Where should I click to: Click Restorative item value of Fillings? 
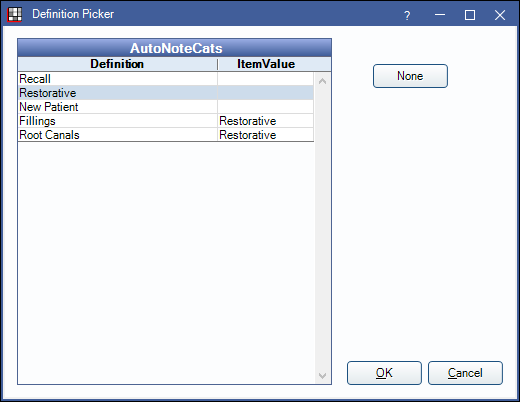coord(248,121)
